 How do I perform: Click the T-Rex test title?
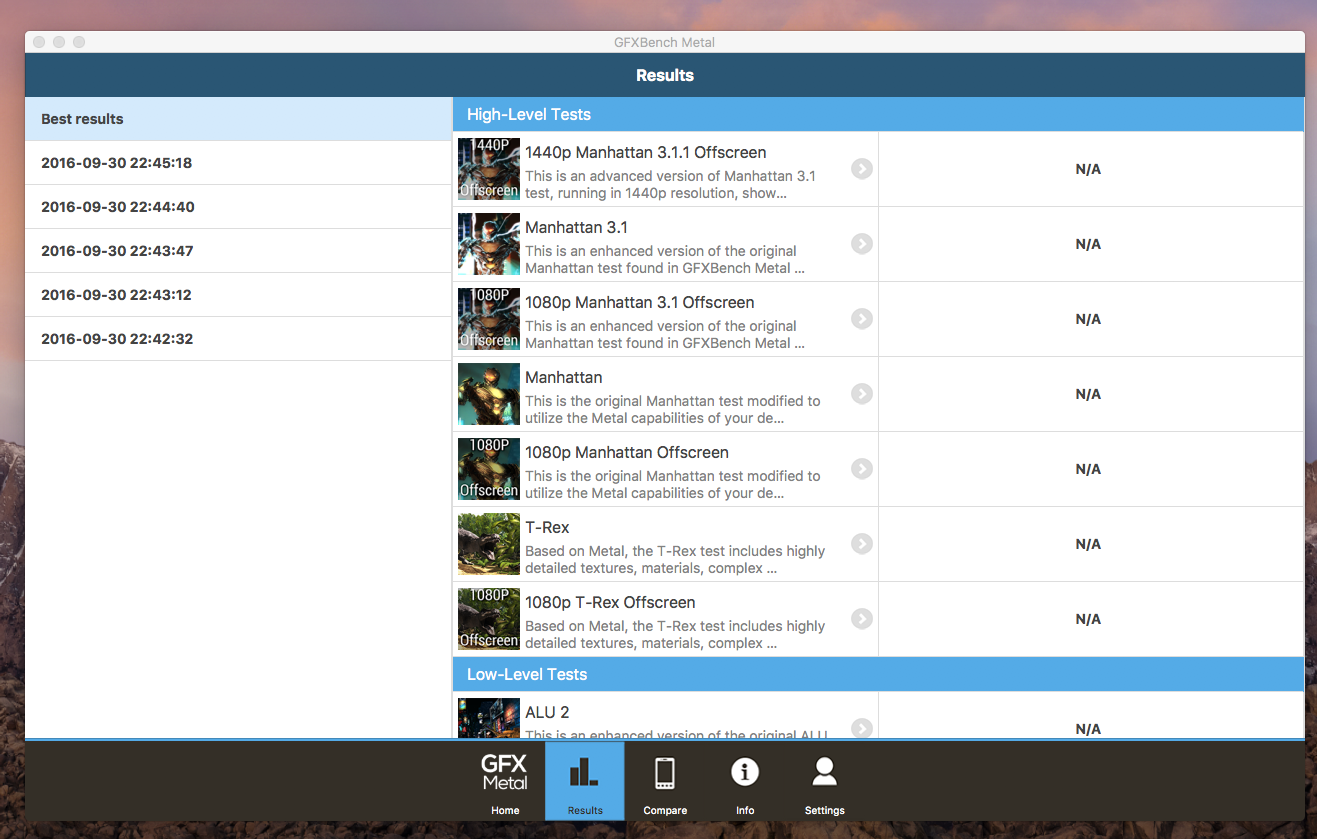click(547, 528)
